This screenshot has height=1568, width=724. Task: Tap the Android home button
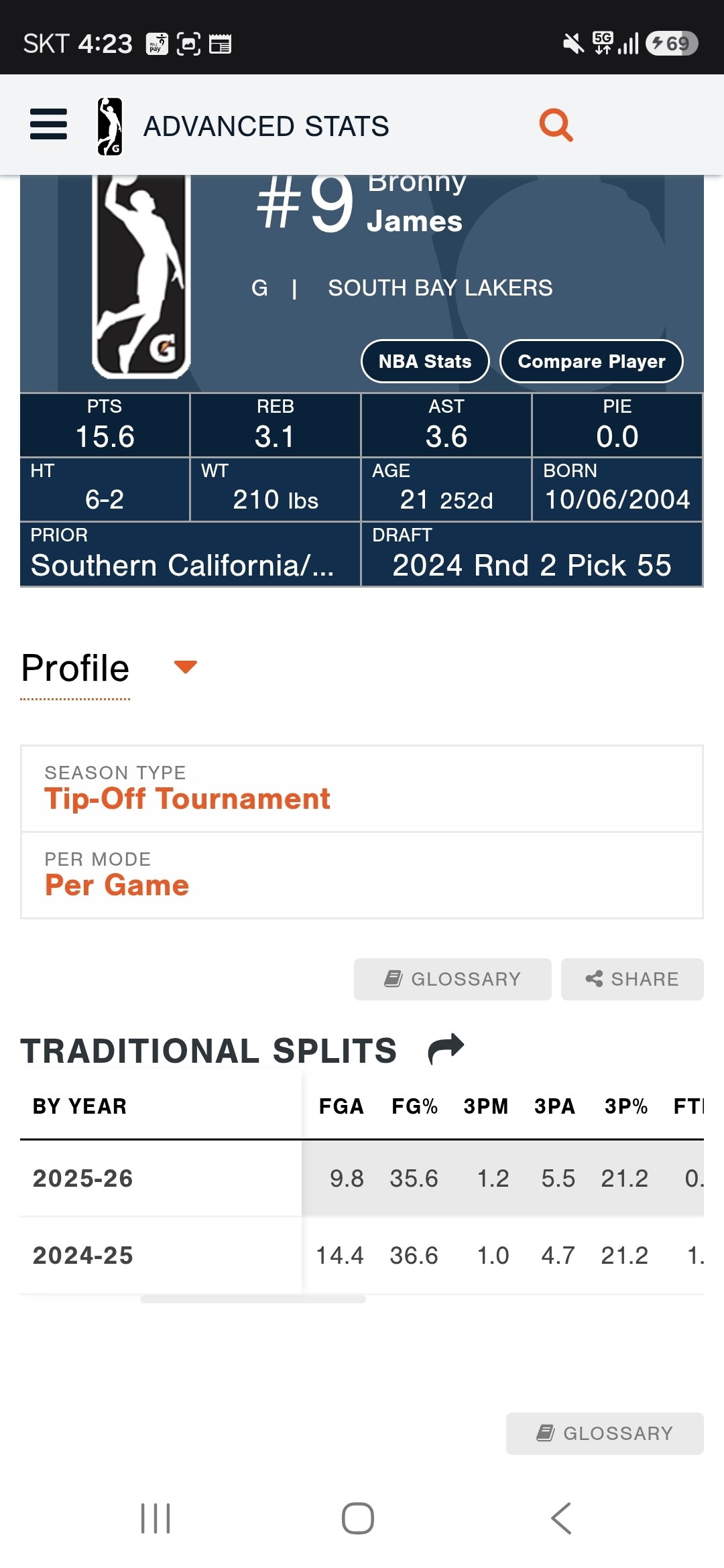pos(358,1518)
